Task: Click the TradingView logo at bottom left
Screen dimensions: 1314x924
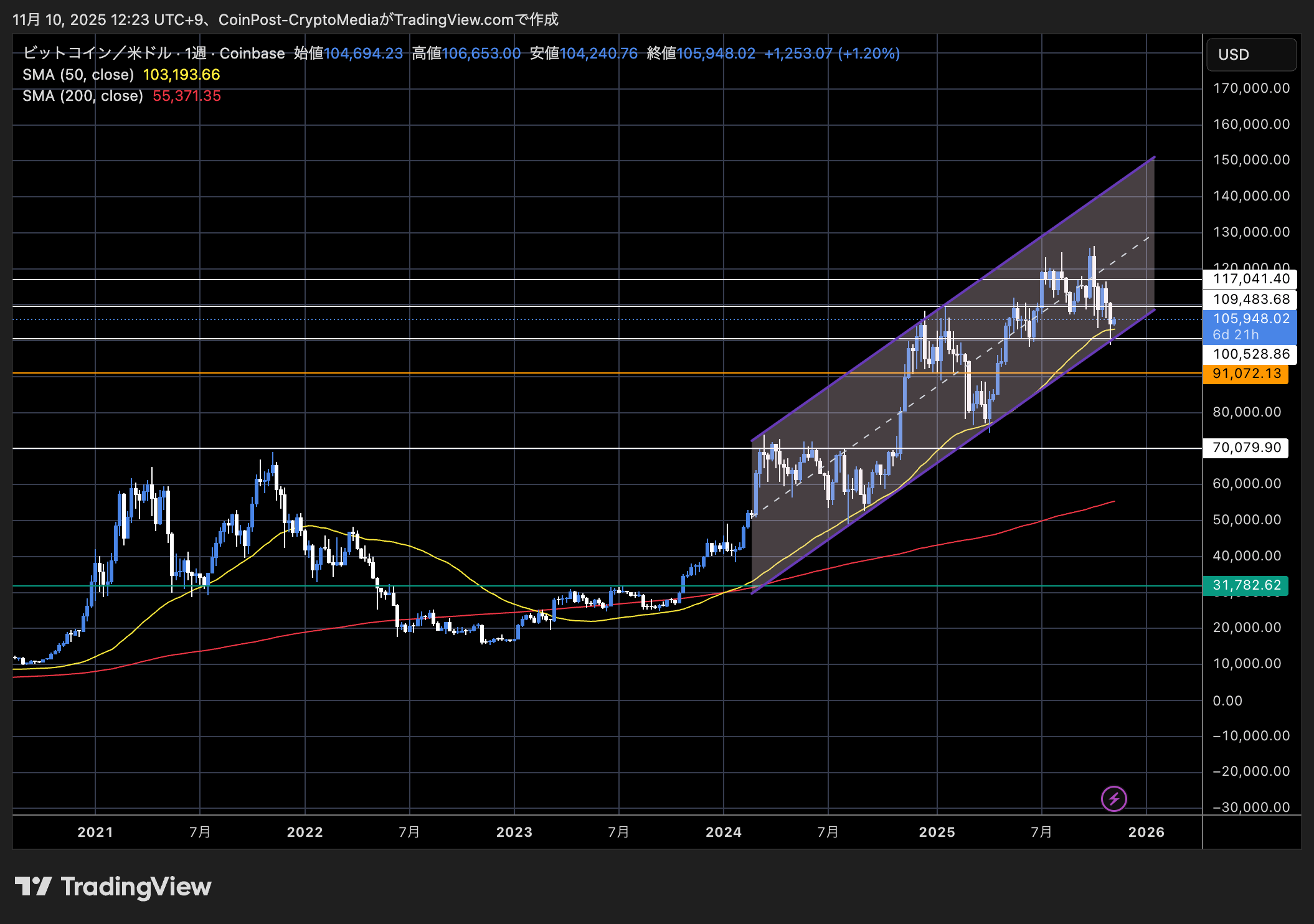Action: [113, 886]
